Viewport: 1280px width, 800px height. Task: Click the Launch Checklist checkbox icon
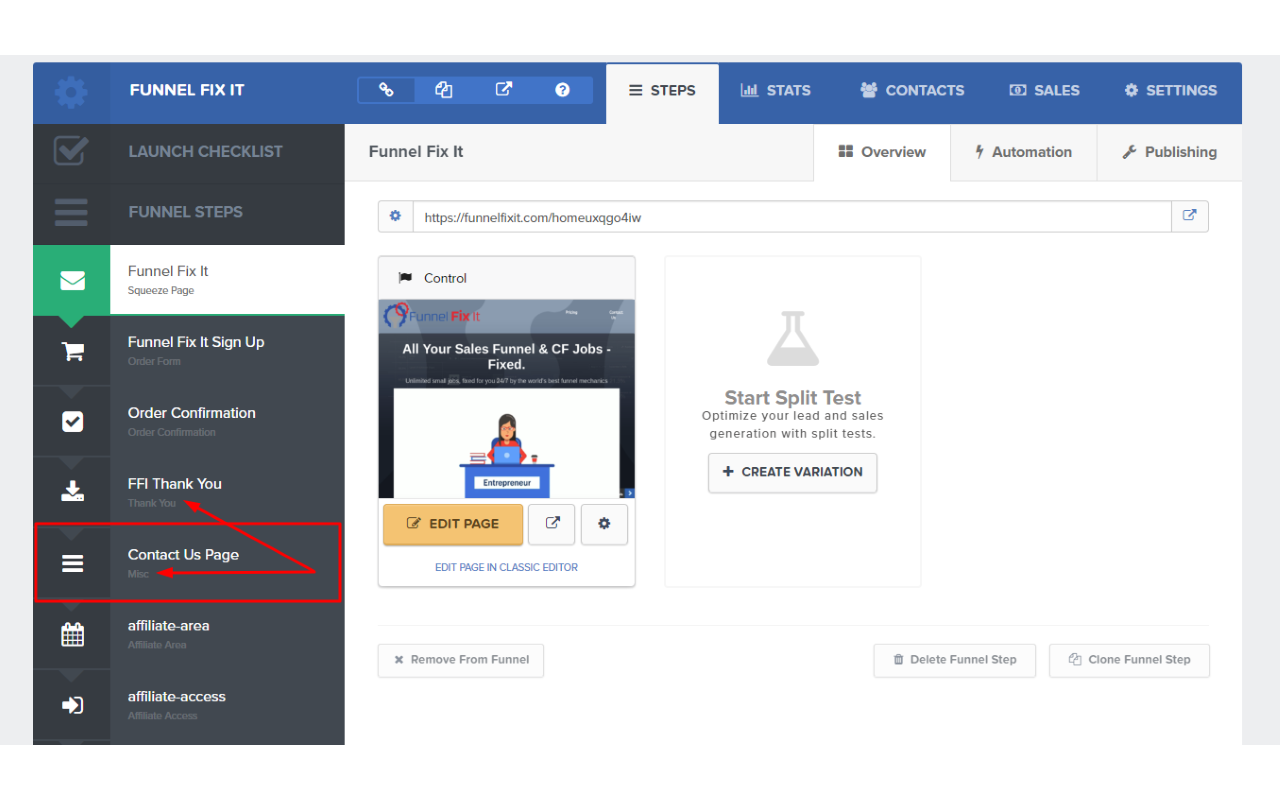point(71,152)
